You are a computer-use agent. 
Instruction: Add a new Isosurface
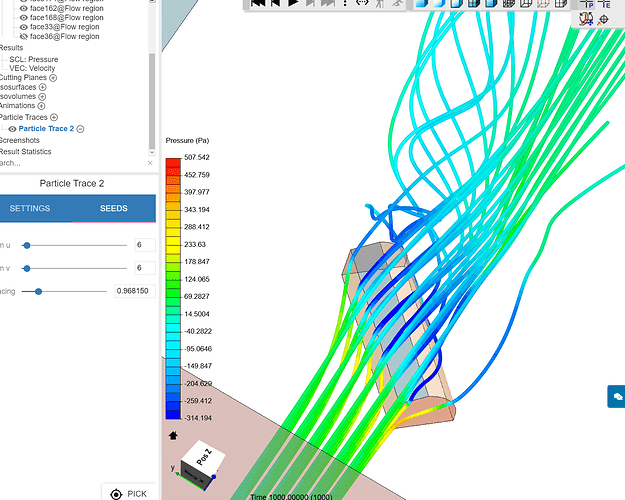[43, 87]
